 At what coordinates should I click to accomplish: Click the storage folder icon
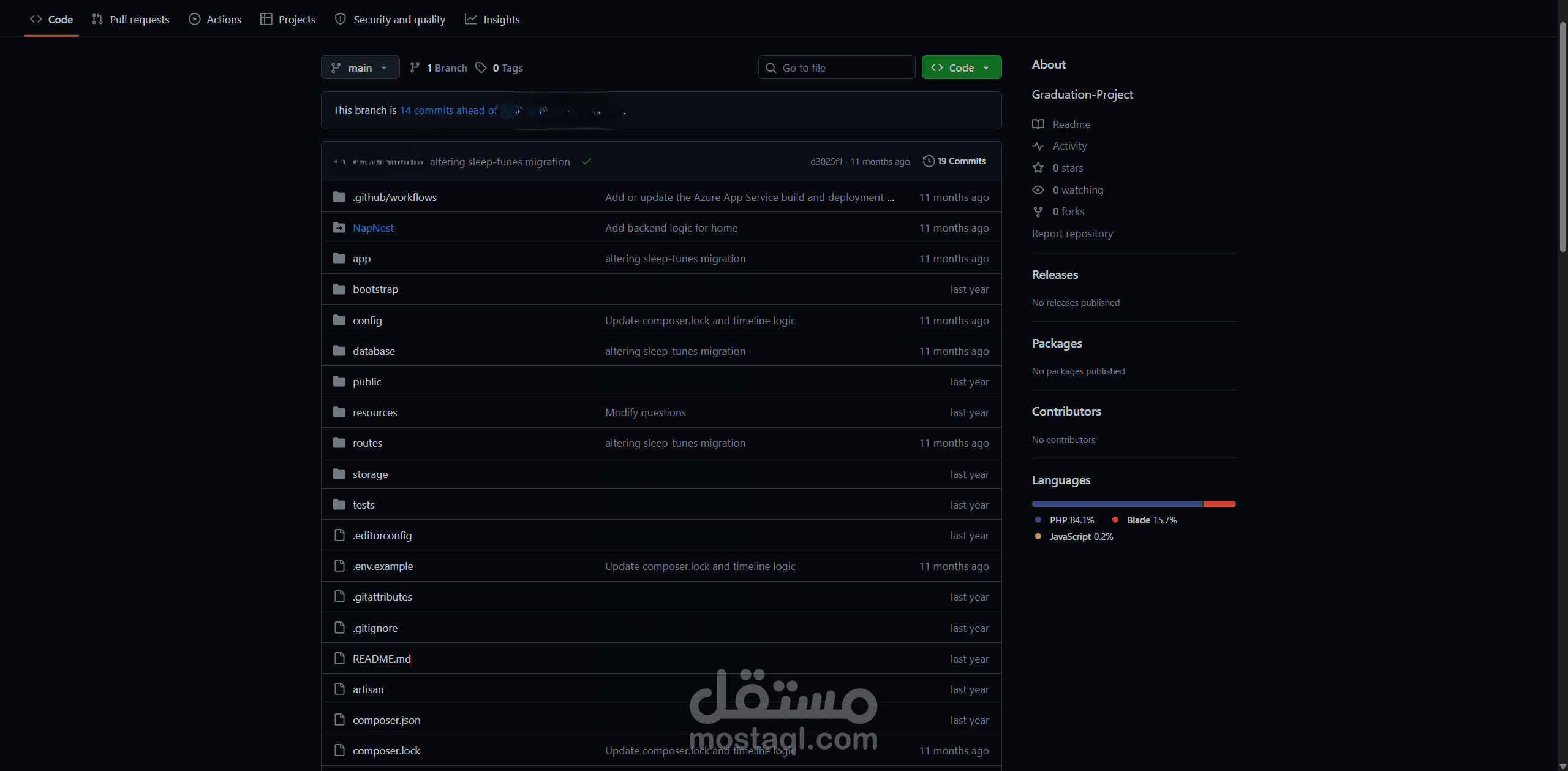click(339, 474)
